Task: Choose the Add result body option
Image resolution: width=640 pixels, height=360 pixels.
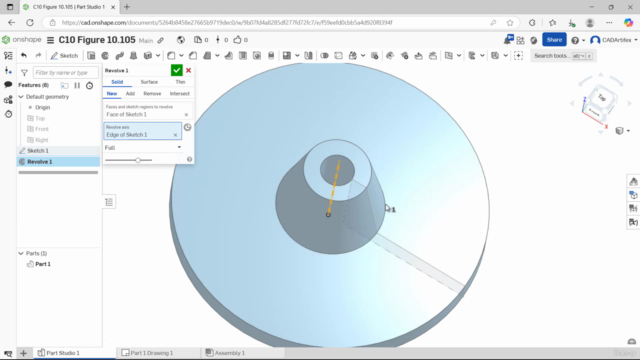Action: (x=130, y=93)
